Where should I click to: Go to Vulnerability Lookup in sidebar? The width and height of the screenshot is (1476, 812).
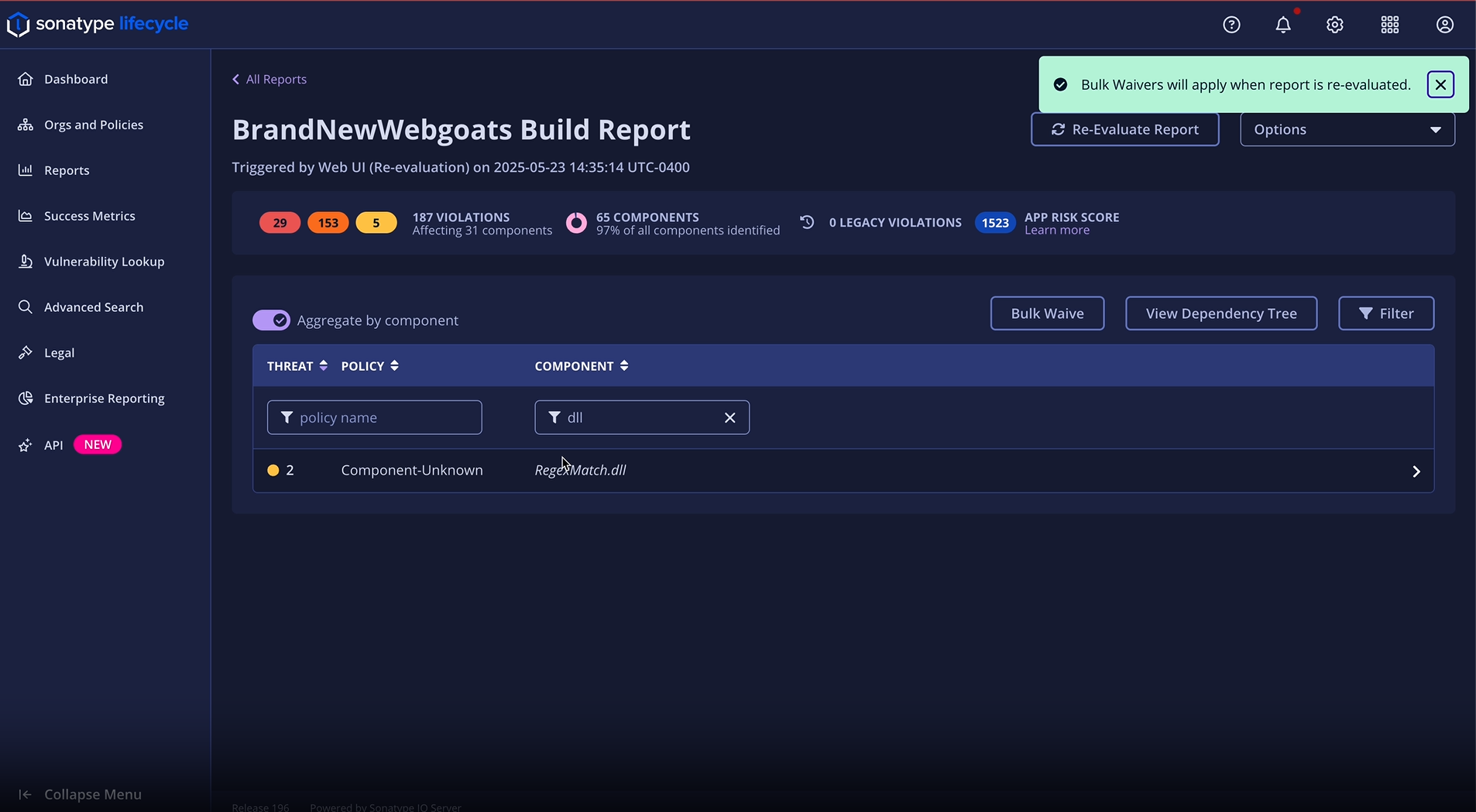(x=104, y=262)
